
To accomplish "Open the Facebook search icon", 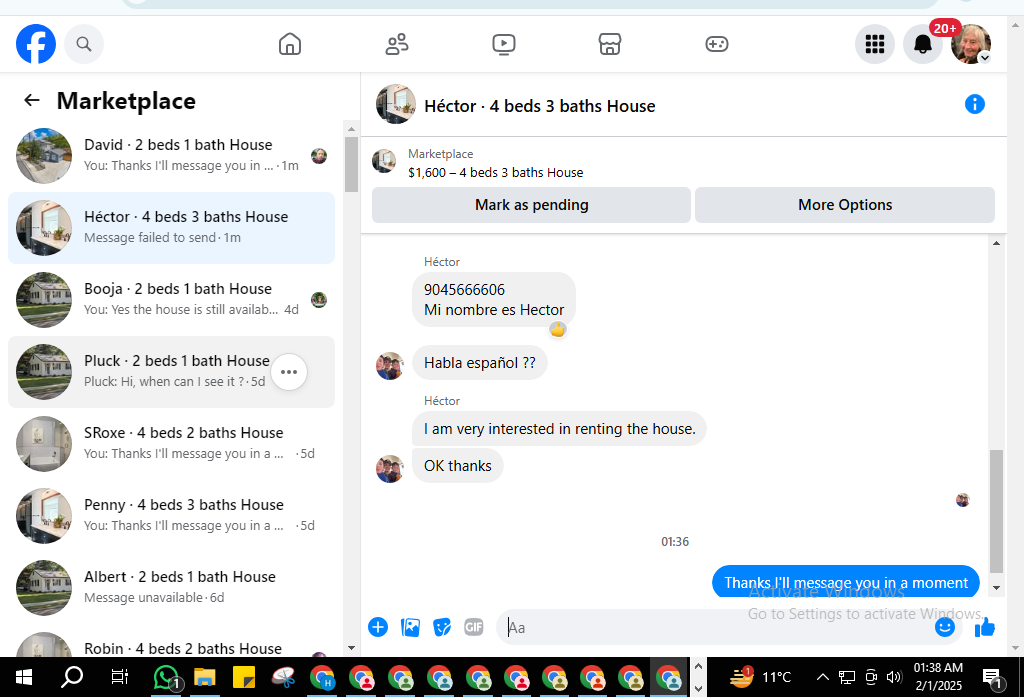I will click(x=84, y=44).
